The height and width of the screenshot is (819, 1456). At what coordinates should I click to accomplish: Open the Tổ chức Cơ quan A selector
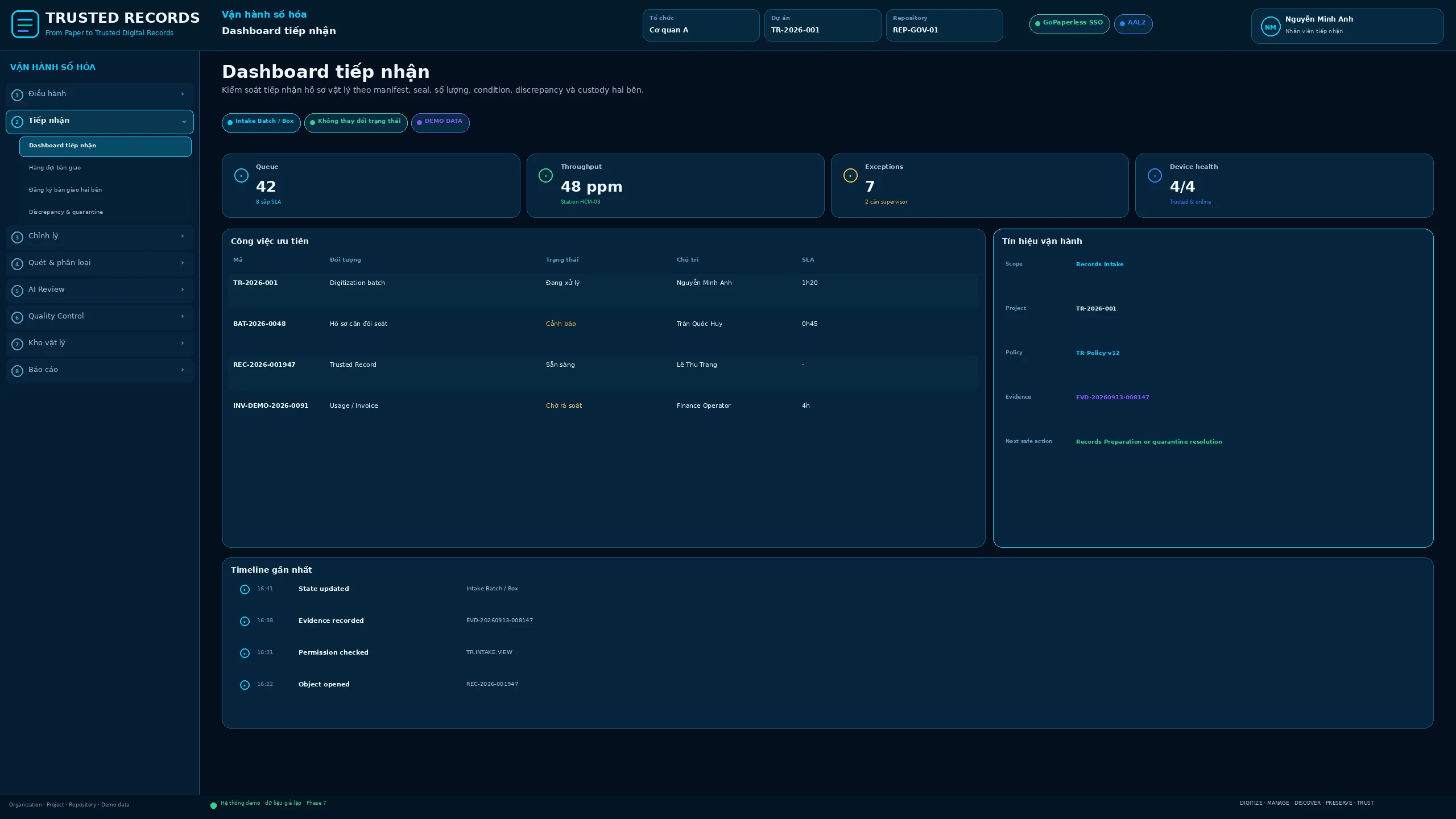pyautogui.click(x=701, y=25)
